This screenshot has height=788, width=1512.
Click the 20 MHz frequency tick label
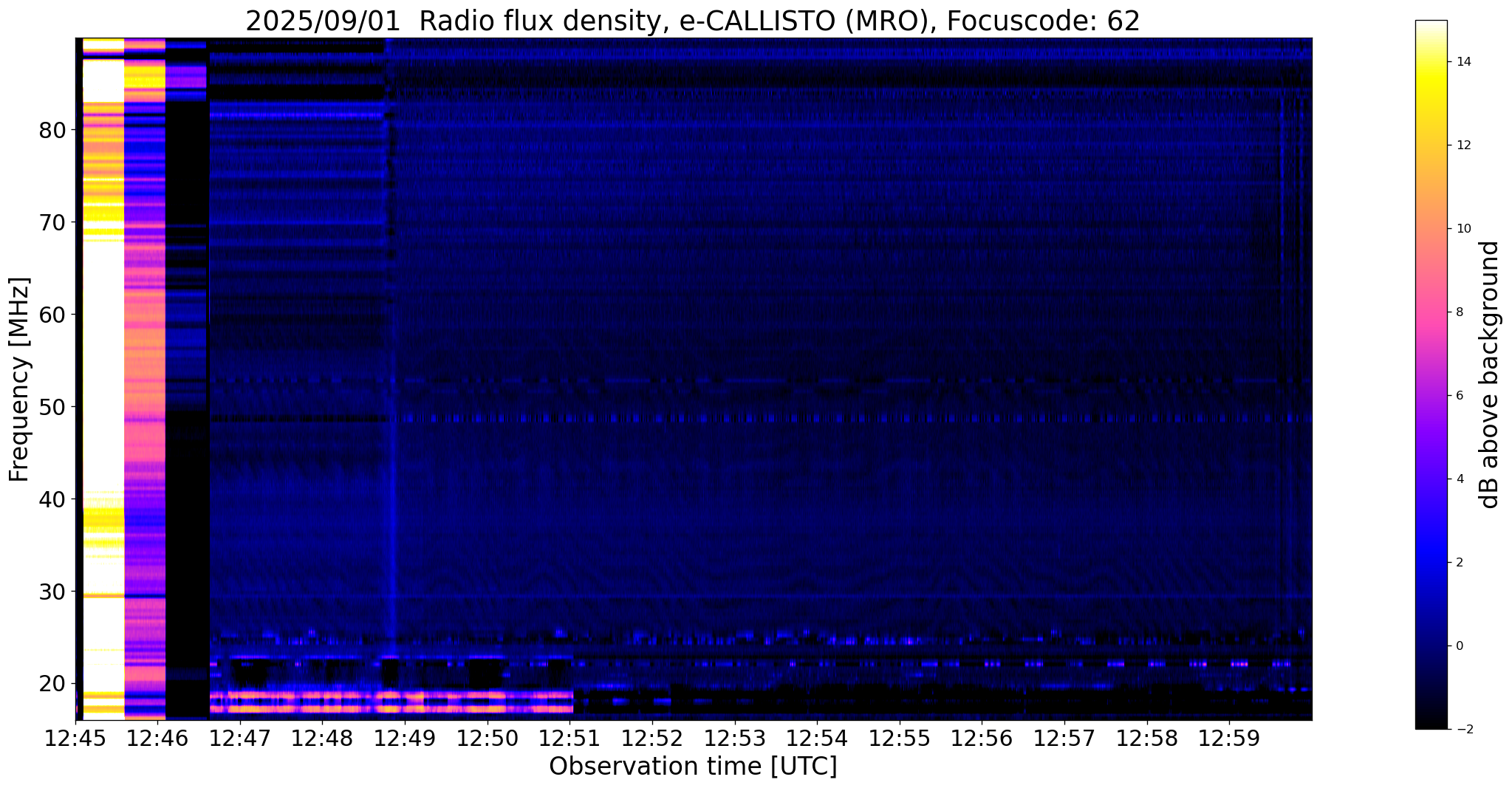click(x=52, y=684)
